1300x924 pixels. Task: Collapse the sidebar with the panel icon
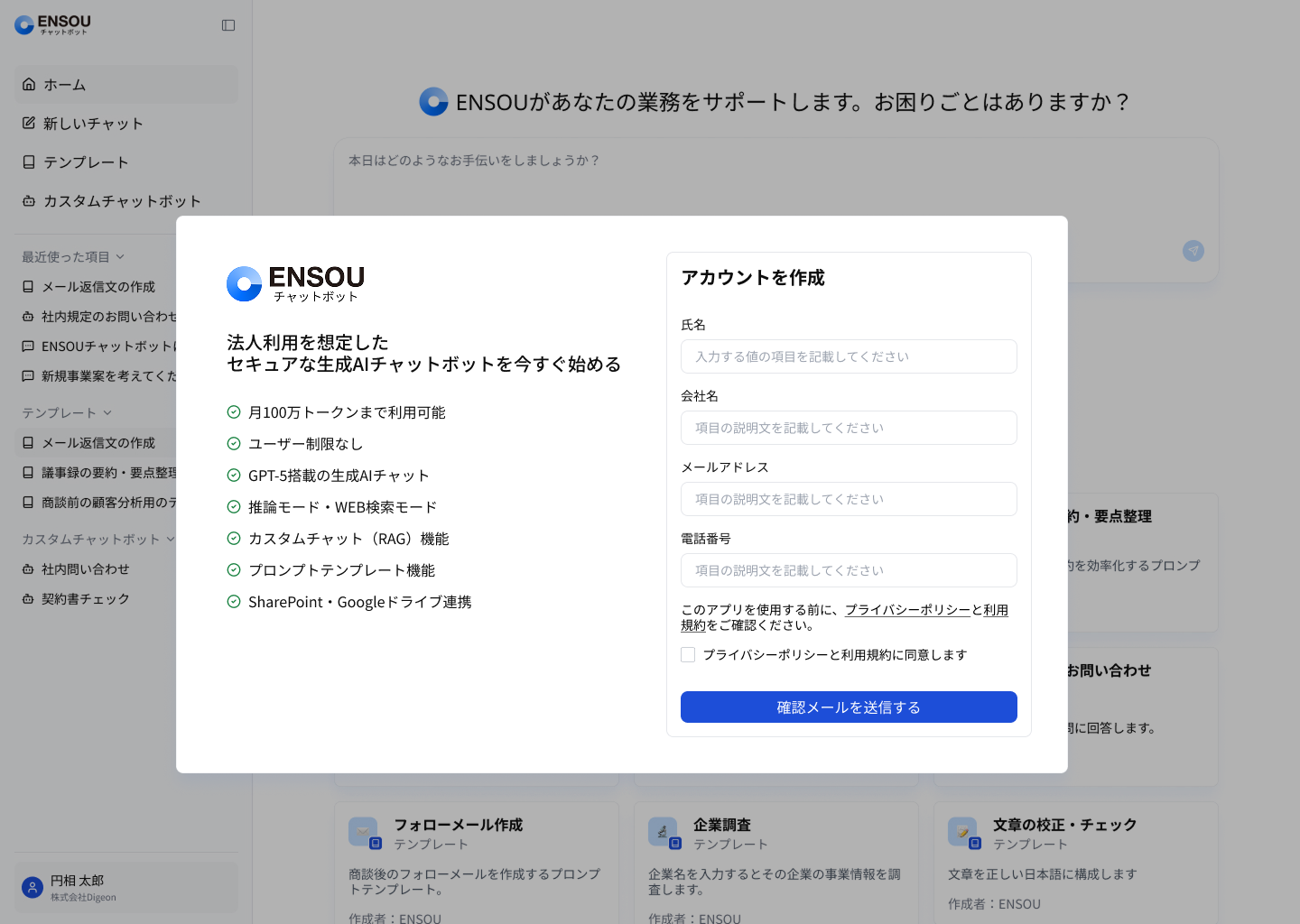(228, 25)
